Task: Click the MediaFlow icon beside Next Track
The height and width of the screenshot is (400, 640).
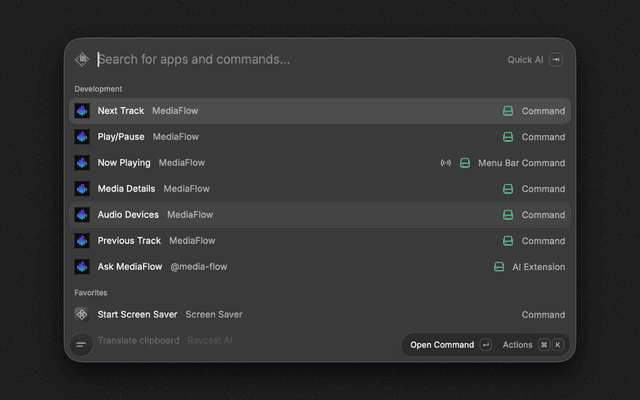Action: (82, 111)
